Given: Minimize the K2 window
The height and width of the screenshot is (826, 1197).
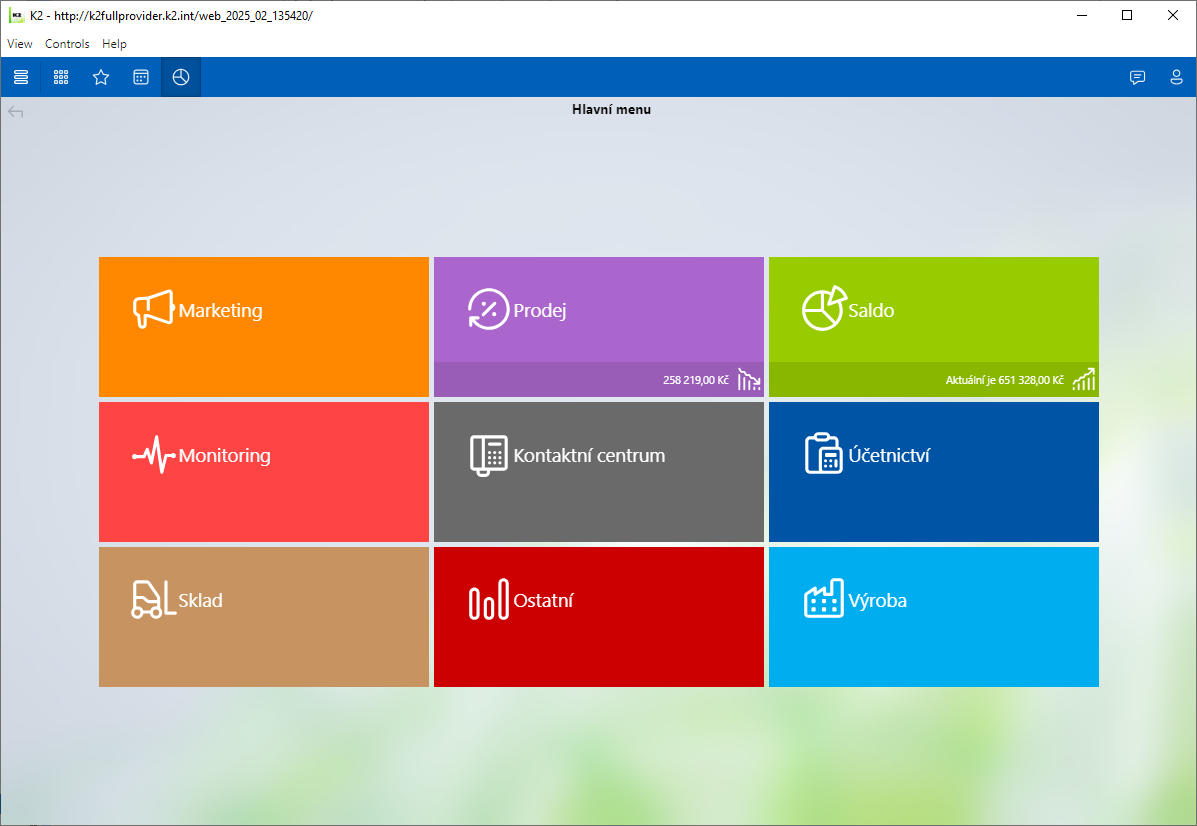Looking at the screenshot, I should (1082, 15).
